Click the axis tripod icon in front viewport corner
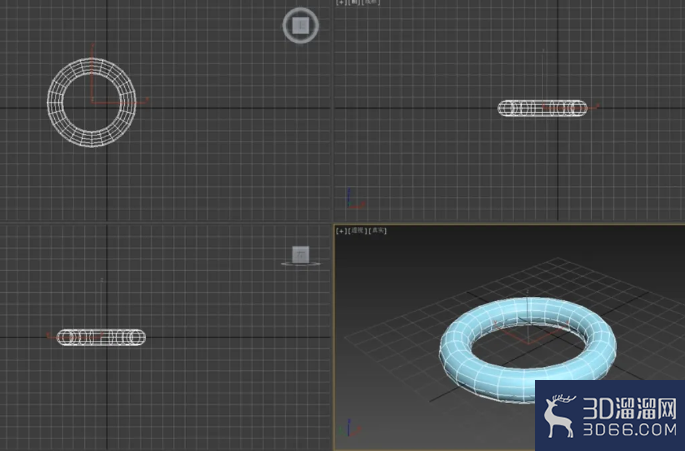Image resolution: width=685 pixels, height=451 pixels. click(x=354, y=199)
